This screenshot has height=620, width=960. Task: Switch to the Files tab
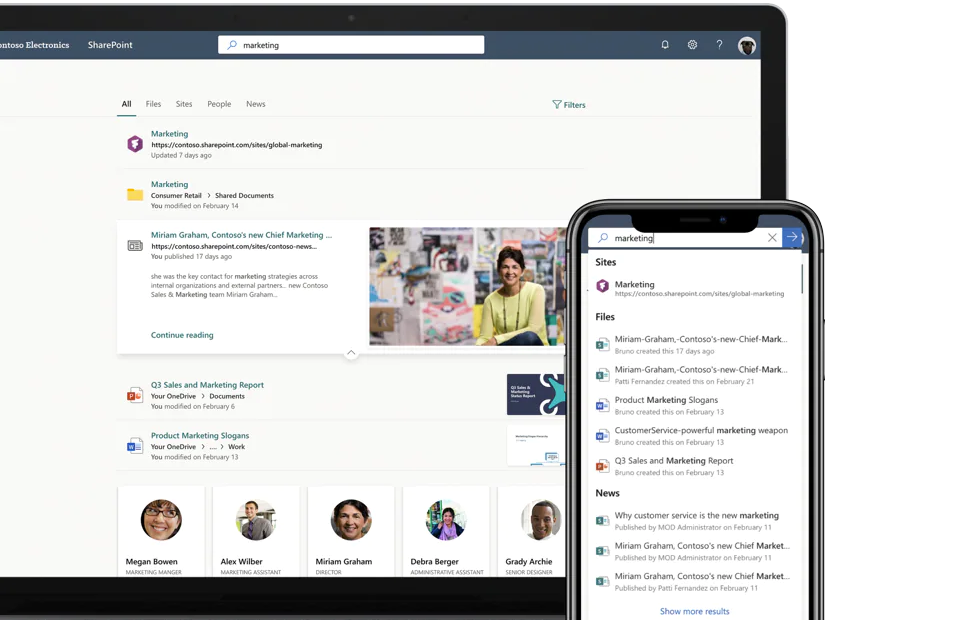point(153,103)
